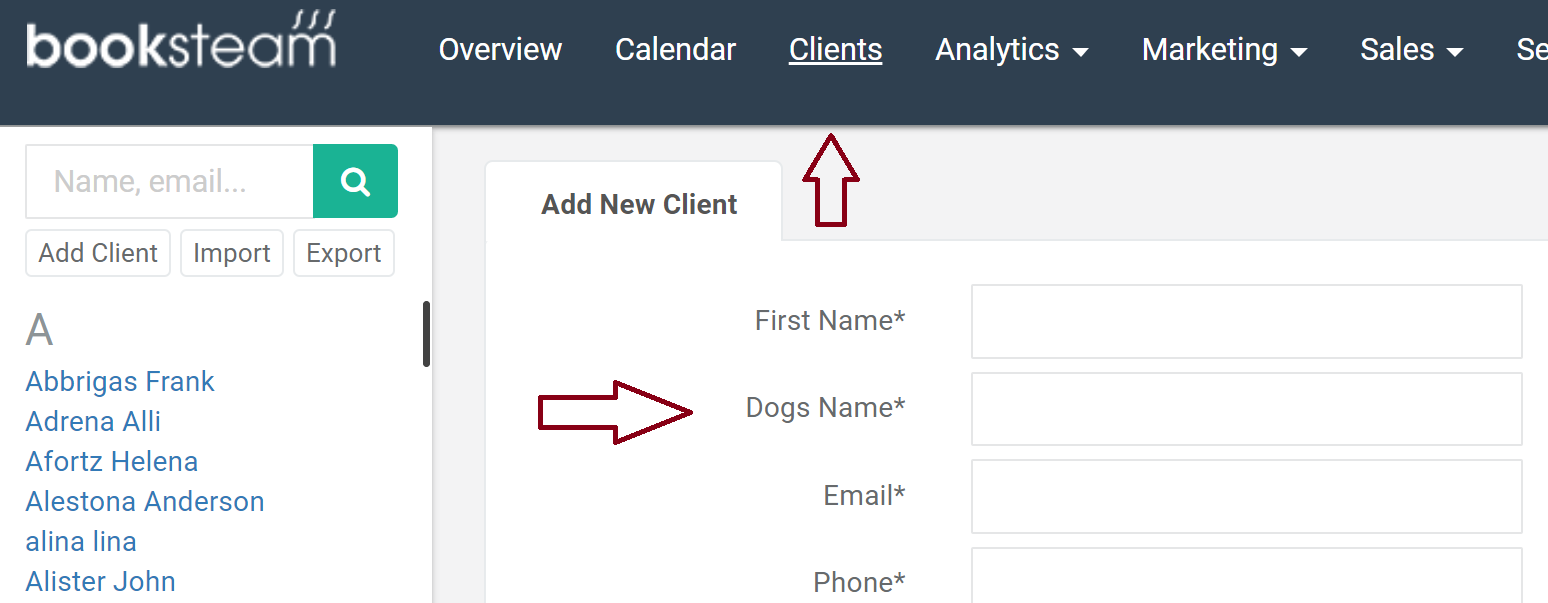Open client Abbrigas Frank

point(119,381)
